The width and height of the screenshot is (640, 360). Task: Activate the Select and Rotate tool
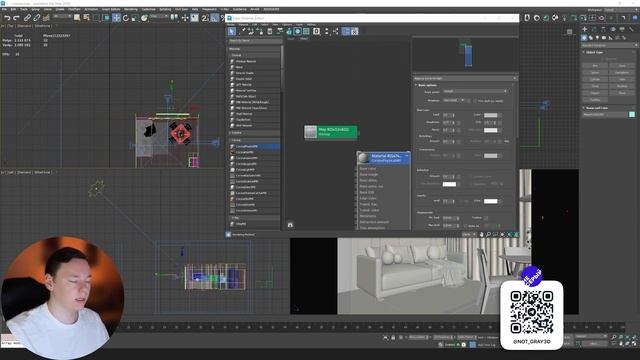pyautogui.click(x=126, y=18)
